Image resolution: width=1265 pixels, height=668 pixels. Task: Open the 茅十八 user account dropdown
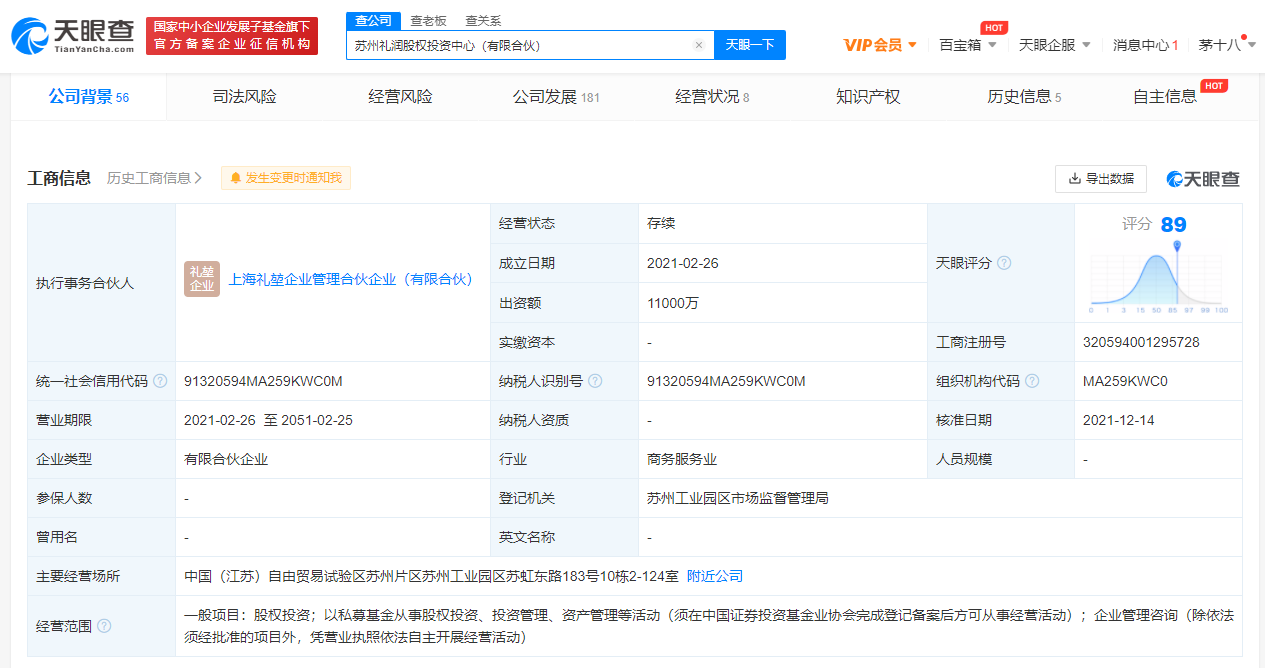click(x=1227, y=45)
